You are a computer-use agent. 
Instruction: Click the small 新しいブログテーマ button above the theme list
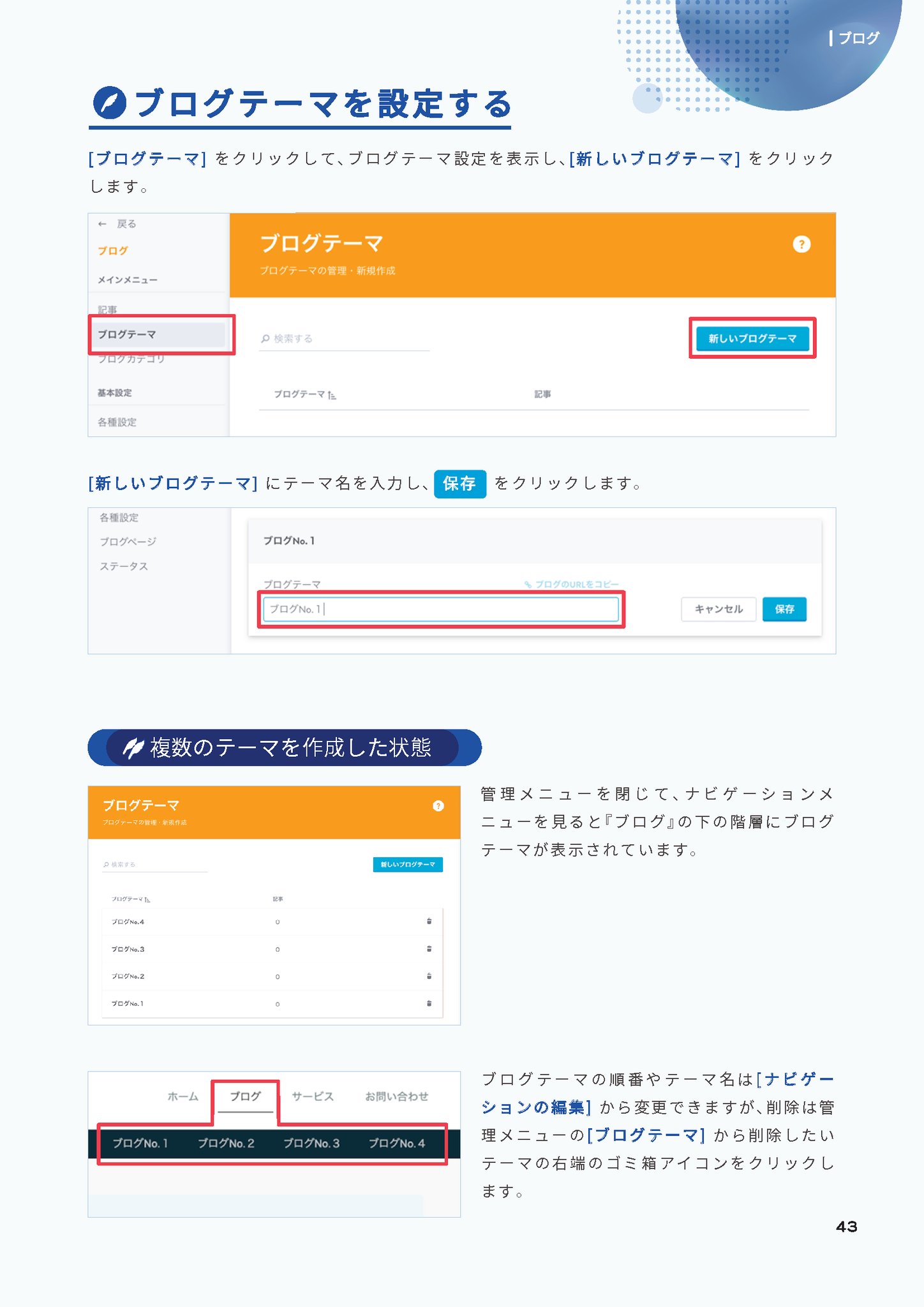(x=408, y=865)
